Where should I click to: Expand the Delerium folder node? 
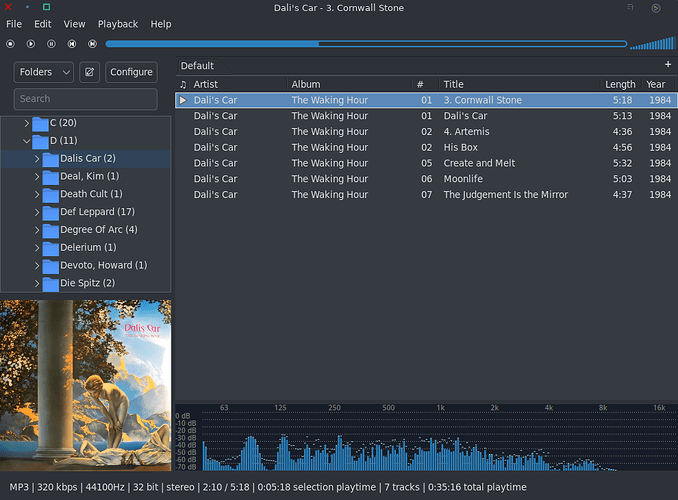tap(37, 248)
